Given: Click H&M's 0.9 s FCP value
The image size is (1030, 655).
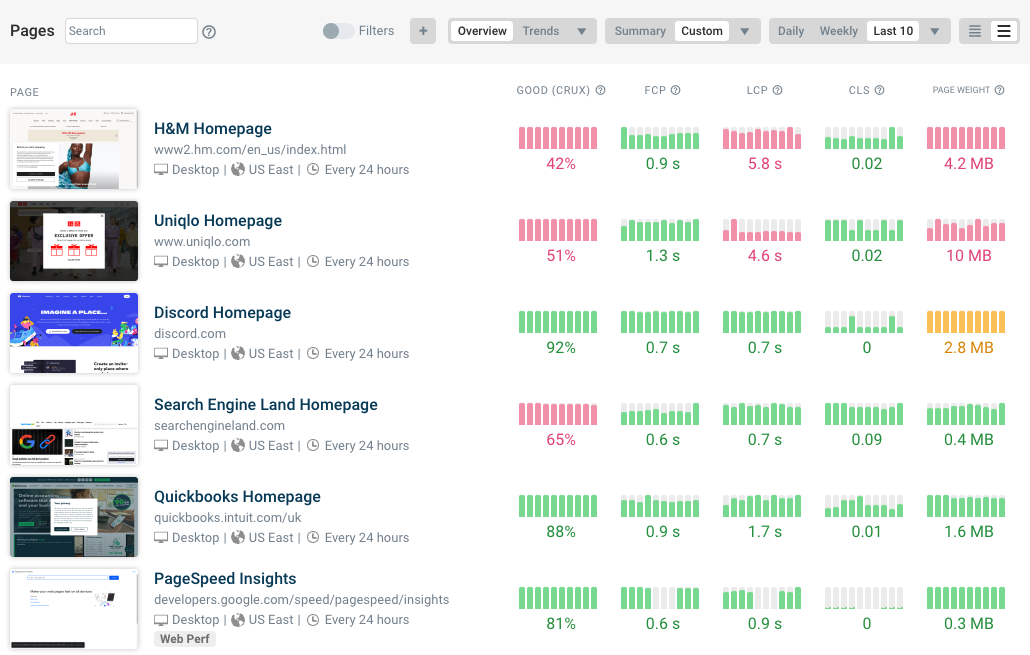Looking at the screenshot, I should (x=662, y=164).
